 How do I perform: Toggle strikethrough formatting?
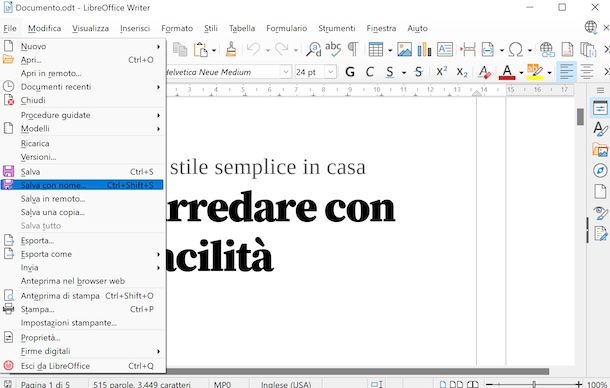click(418, 72)
